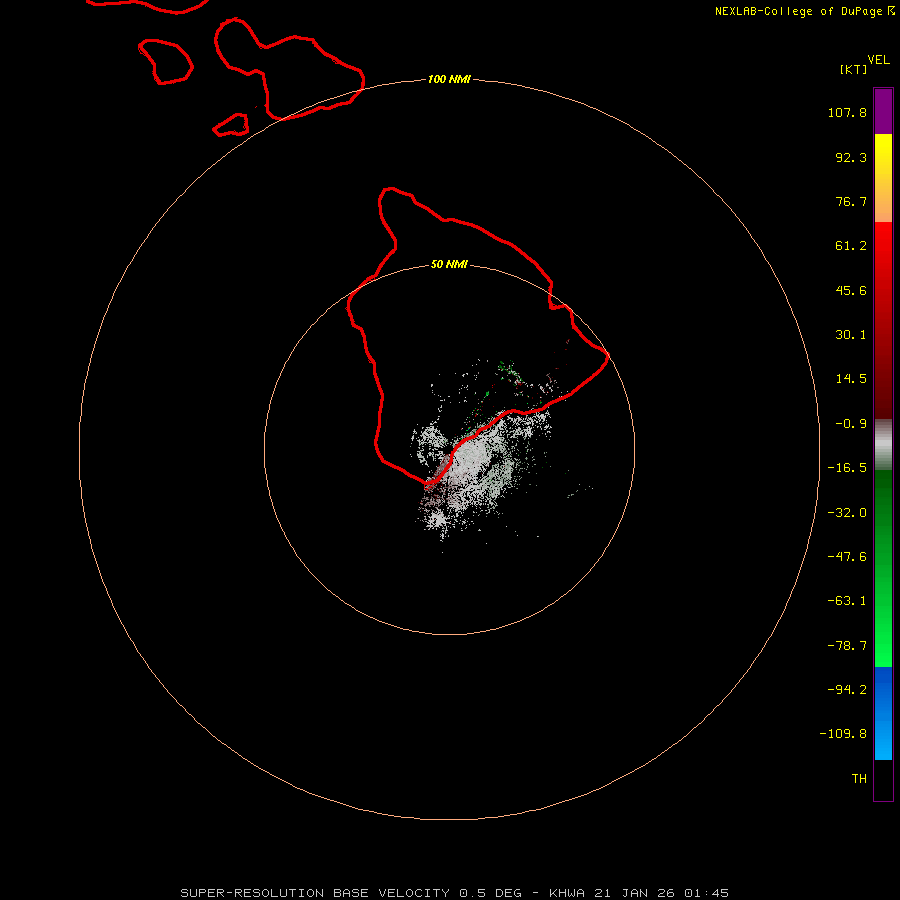
Task: Click the gray near-zero velocity swatch
Action: click(883, 445)
